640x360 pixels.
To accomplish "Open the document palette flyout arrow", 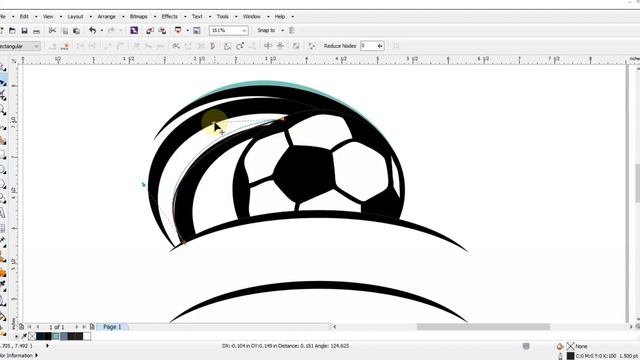I will coord(16,336).
